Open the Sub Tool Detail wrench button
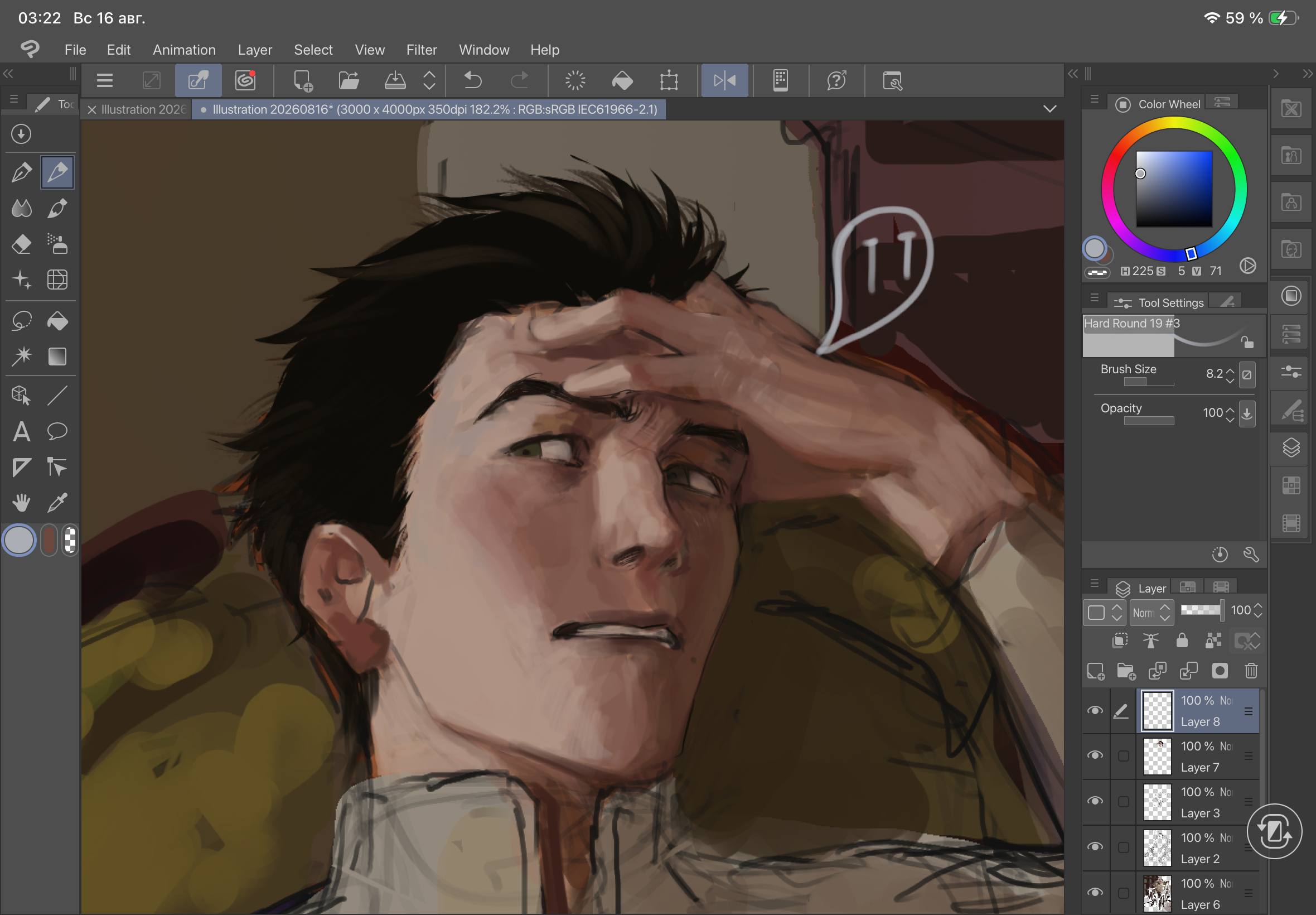Image resolution: width=1316 pixels, height=915 pixels. pos(1251,555)
